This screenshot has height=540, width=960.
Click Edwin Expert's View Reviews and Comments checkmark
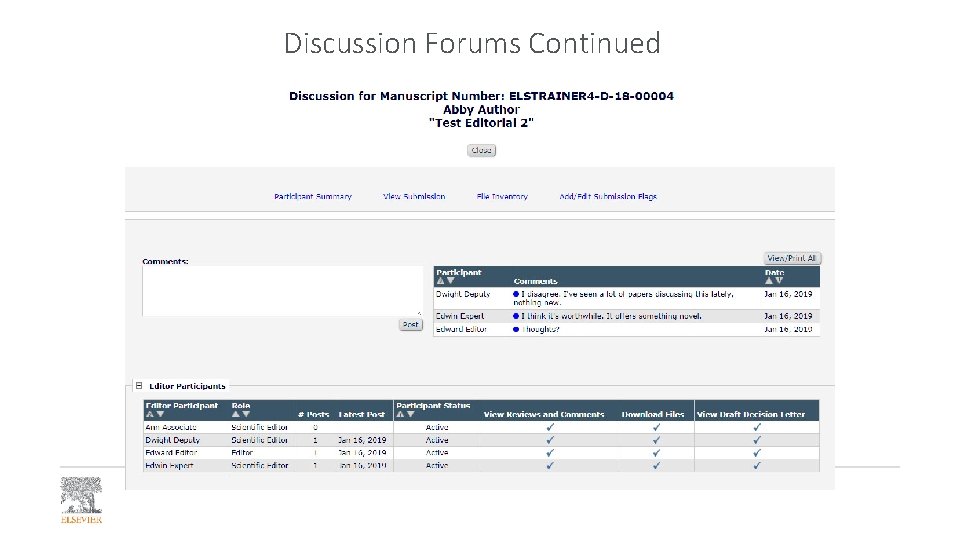(550, 465)
